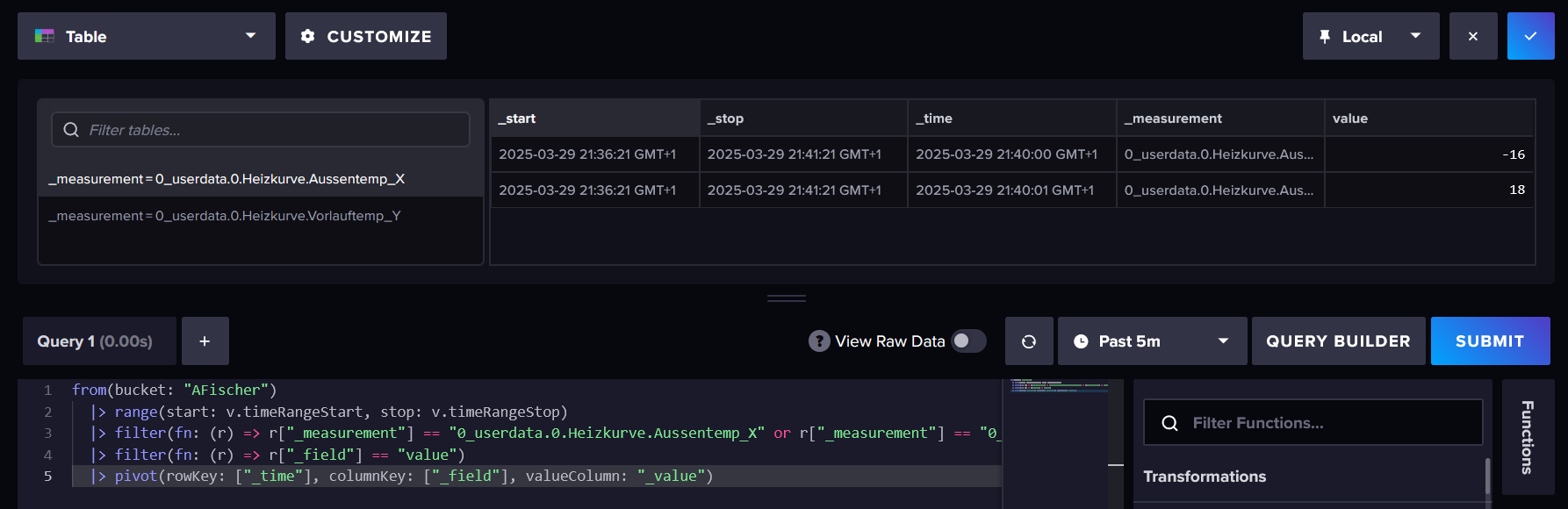The image size is (1568, 509).
Task: Click the Transformations section heading
Action: pos(1205,476)
